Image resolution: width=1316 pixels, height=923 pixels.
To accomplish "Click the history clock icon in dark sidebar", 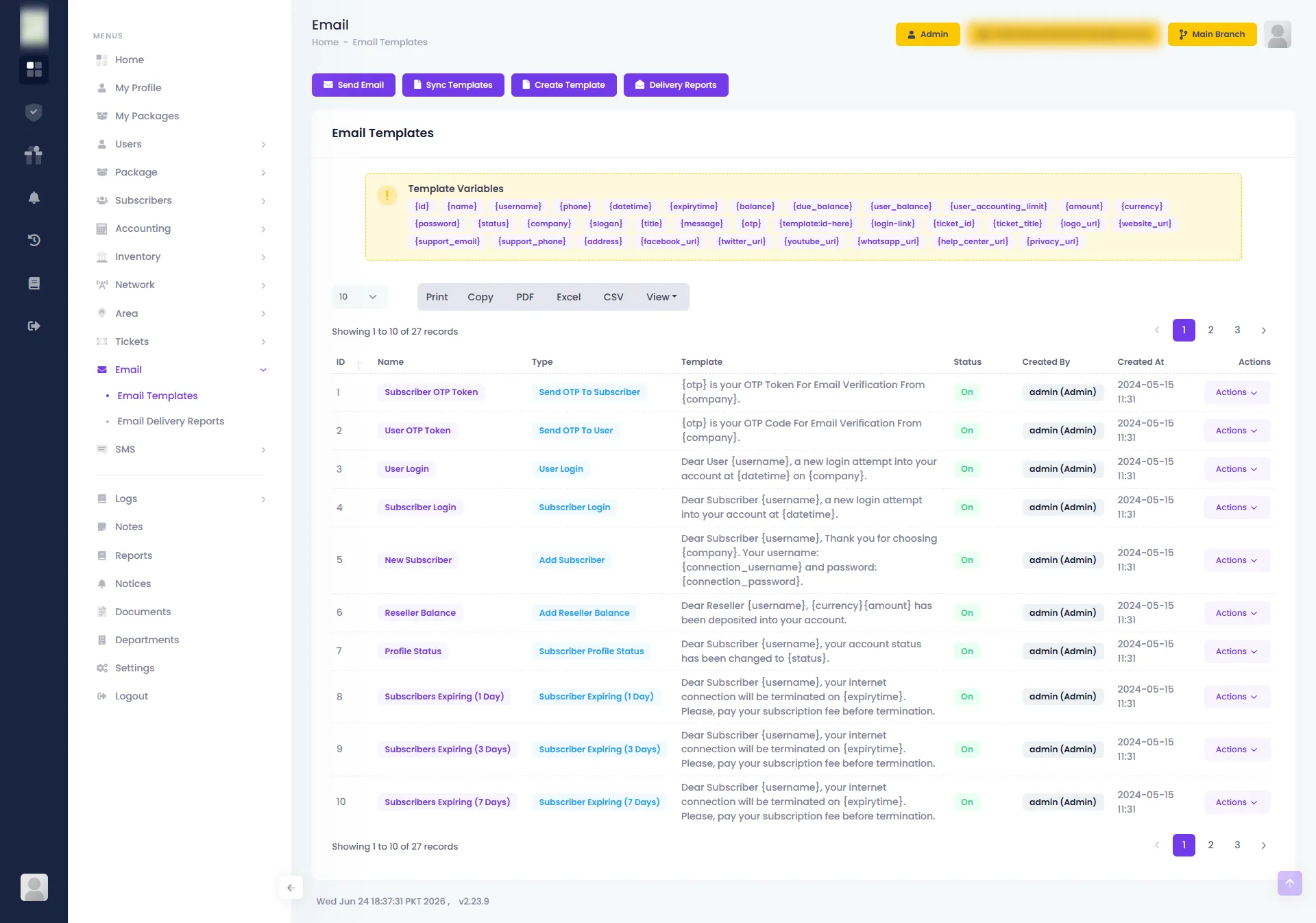I will coord(34,240).
